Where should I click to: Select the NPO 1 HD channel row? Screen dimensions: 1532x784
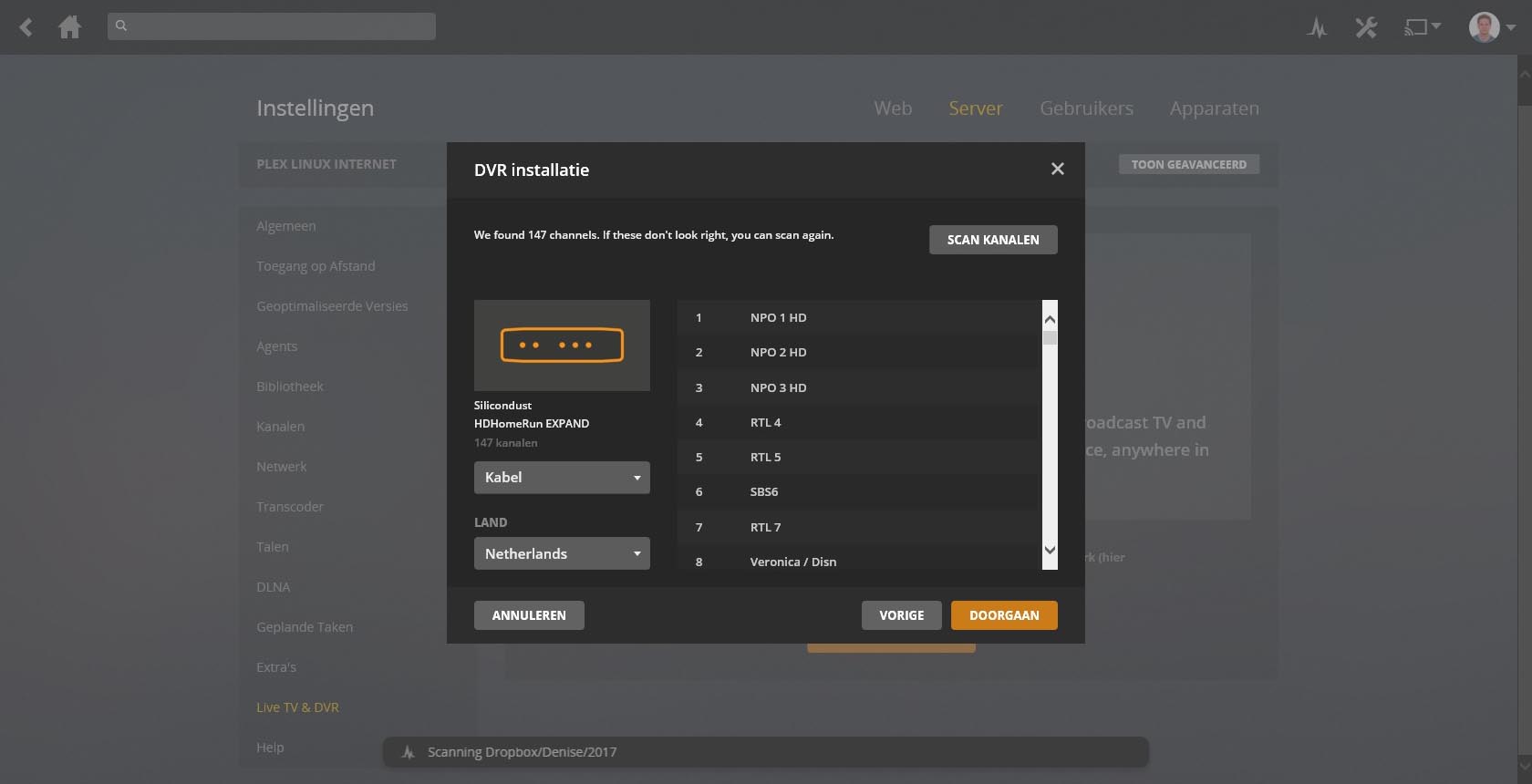[x=857, y=317]
